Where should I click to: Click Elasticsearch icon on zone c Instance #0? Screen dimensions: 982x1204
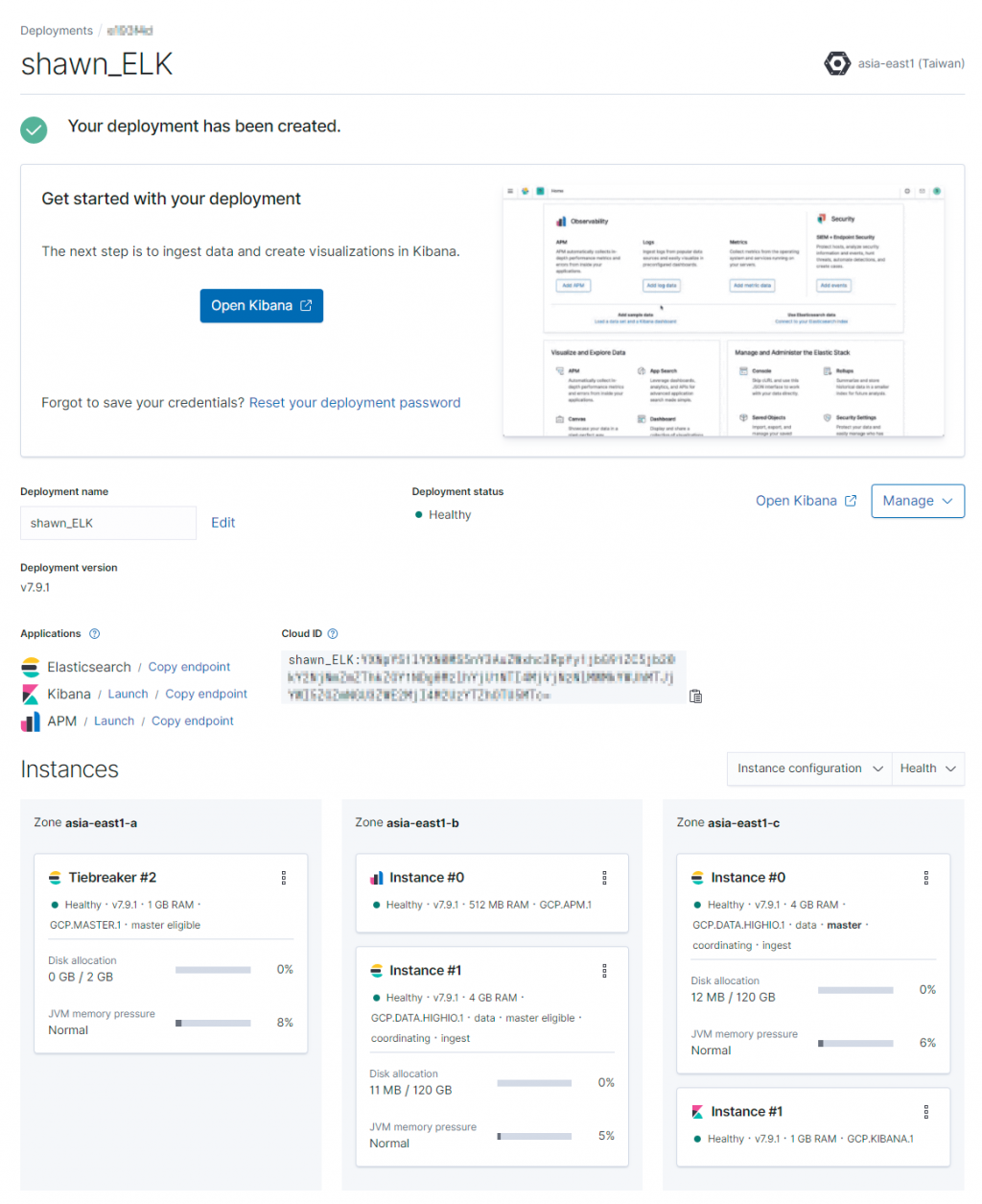697,878
